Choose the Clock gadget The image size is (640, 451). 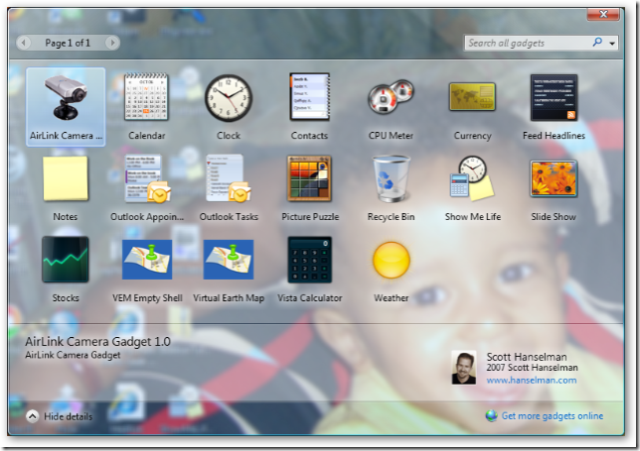228,99
